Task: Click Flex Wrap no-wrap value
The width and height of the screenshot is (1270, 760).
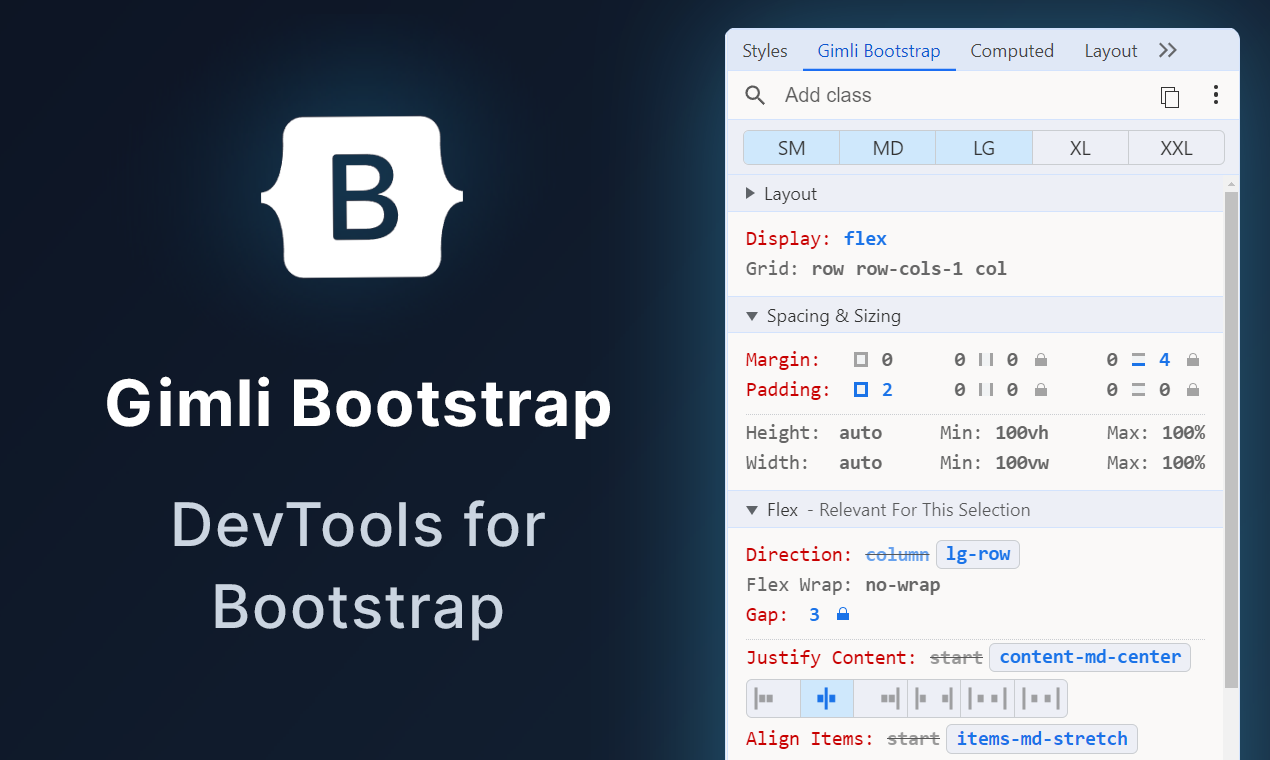Action: click(x=902, y=584)
